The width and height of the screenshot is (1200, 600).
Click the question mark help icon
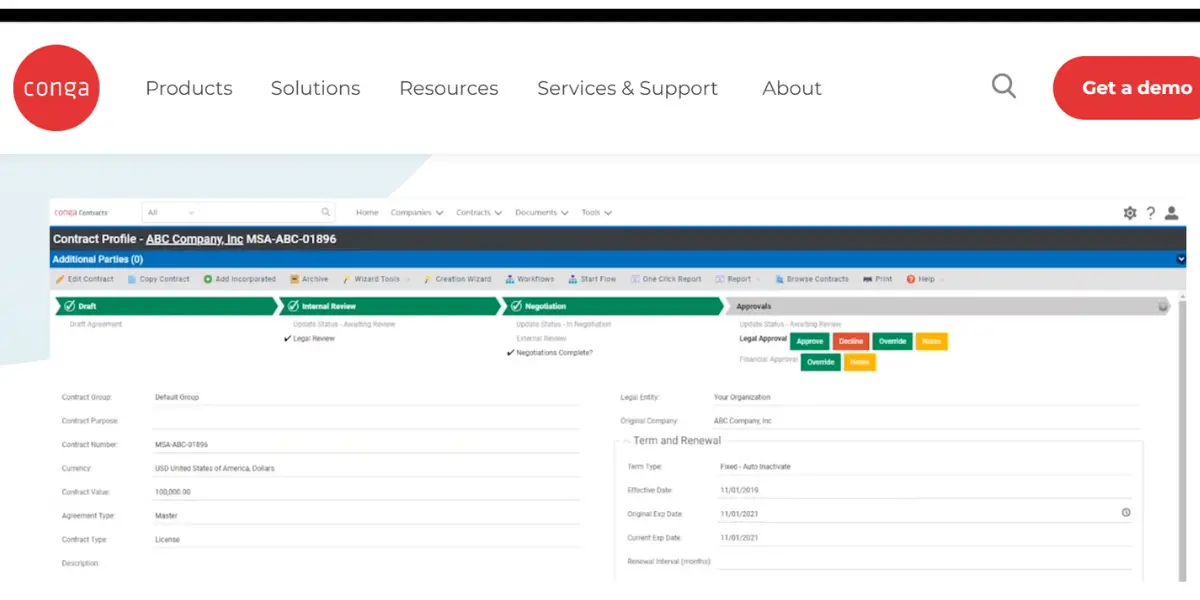1151,213
